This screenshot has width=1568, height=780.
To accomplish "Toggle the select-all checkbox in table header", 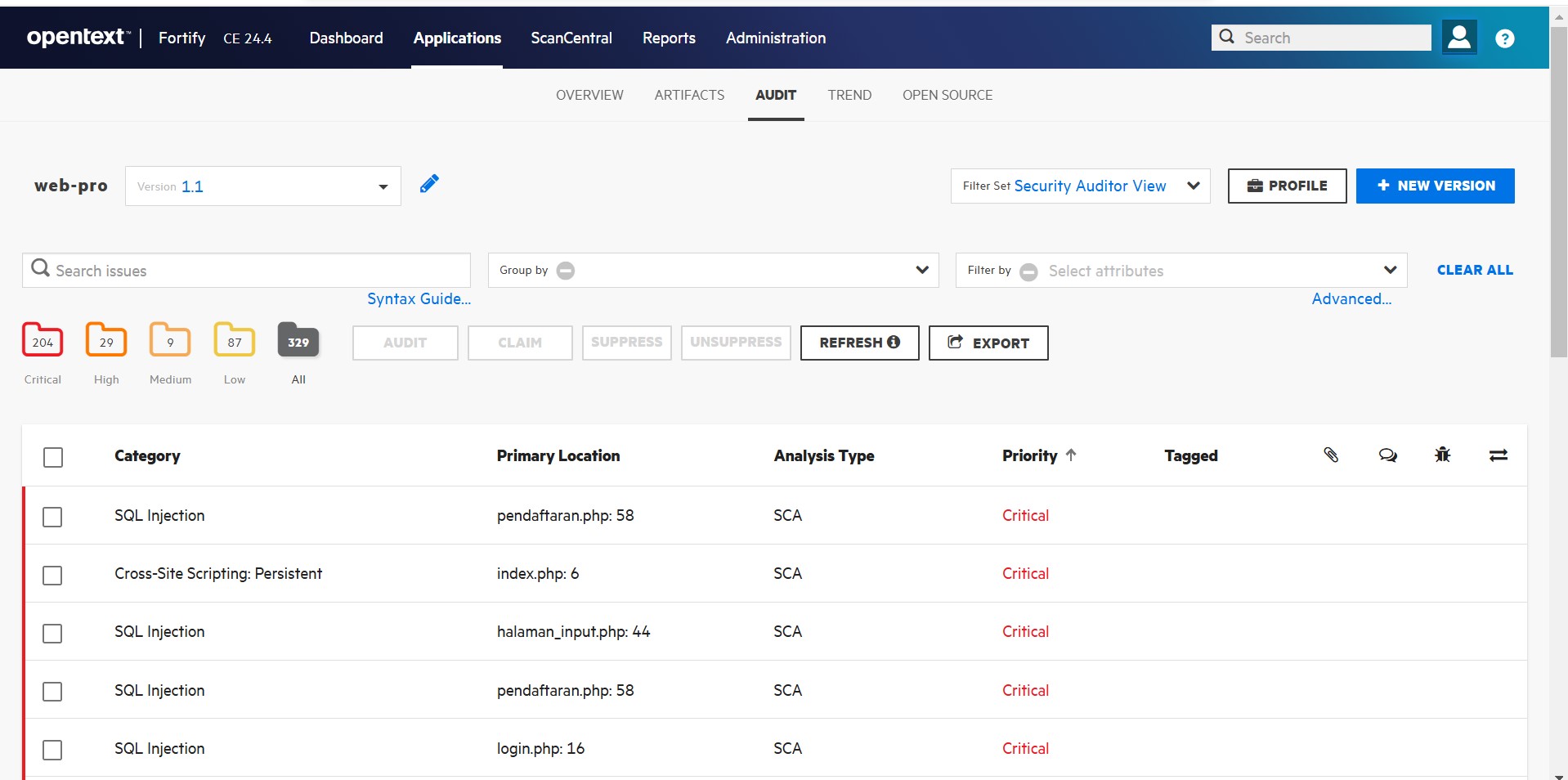I will tap(53, 457).
